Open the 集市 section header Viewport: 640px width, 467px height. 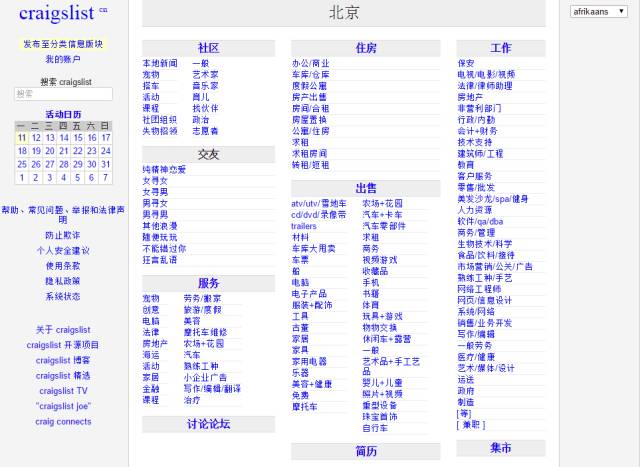coord(501,448)
